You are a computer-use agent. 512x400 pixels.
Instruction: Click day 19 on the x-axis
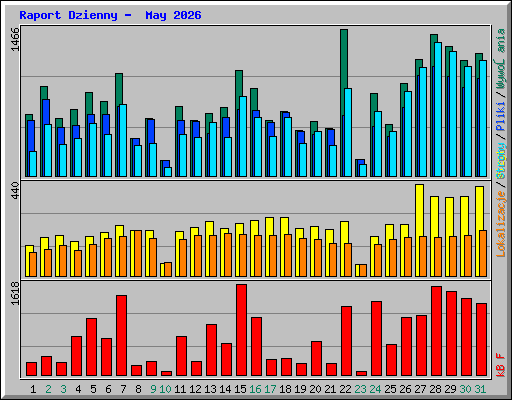click(x=300, y=389)
